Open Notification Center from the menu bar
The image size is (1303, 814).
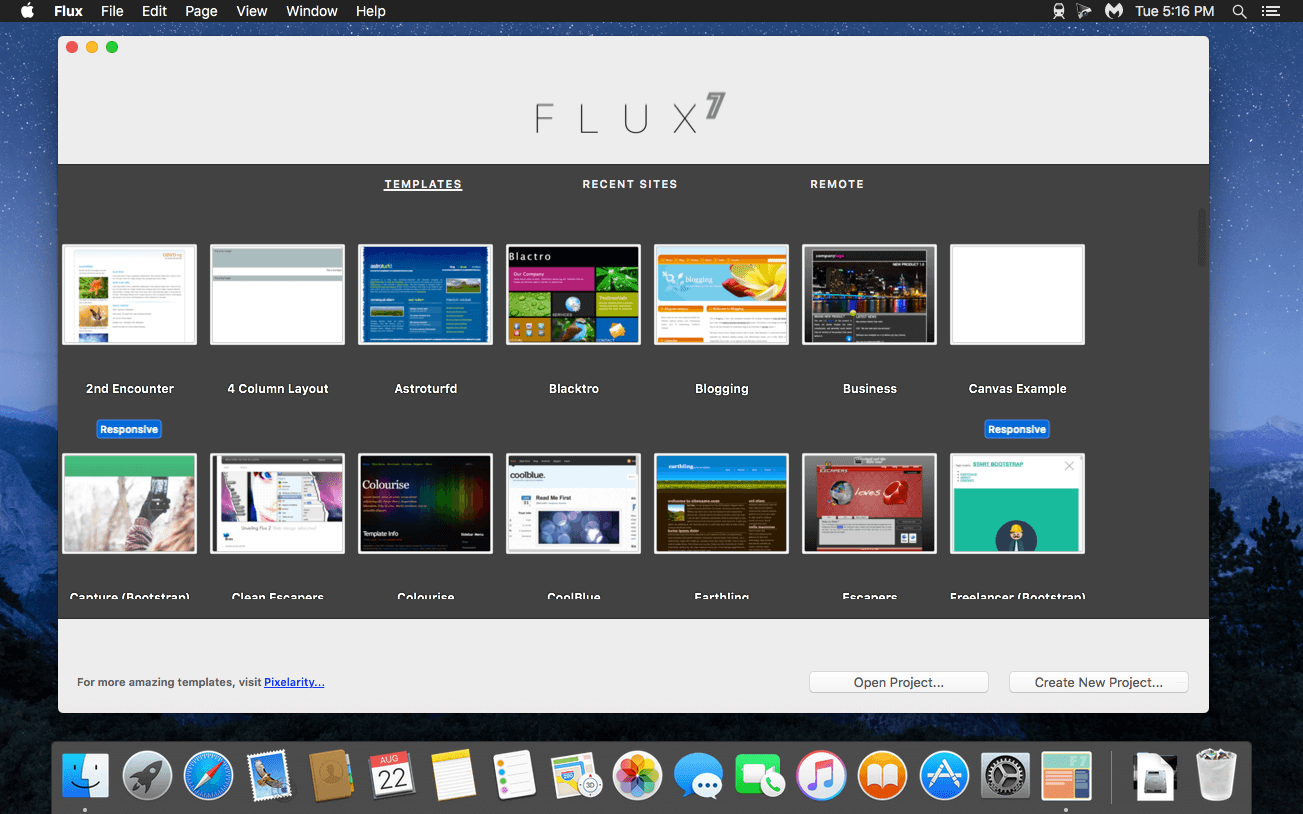tap(1271, 11)
